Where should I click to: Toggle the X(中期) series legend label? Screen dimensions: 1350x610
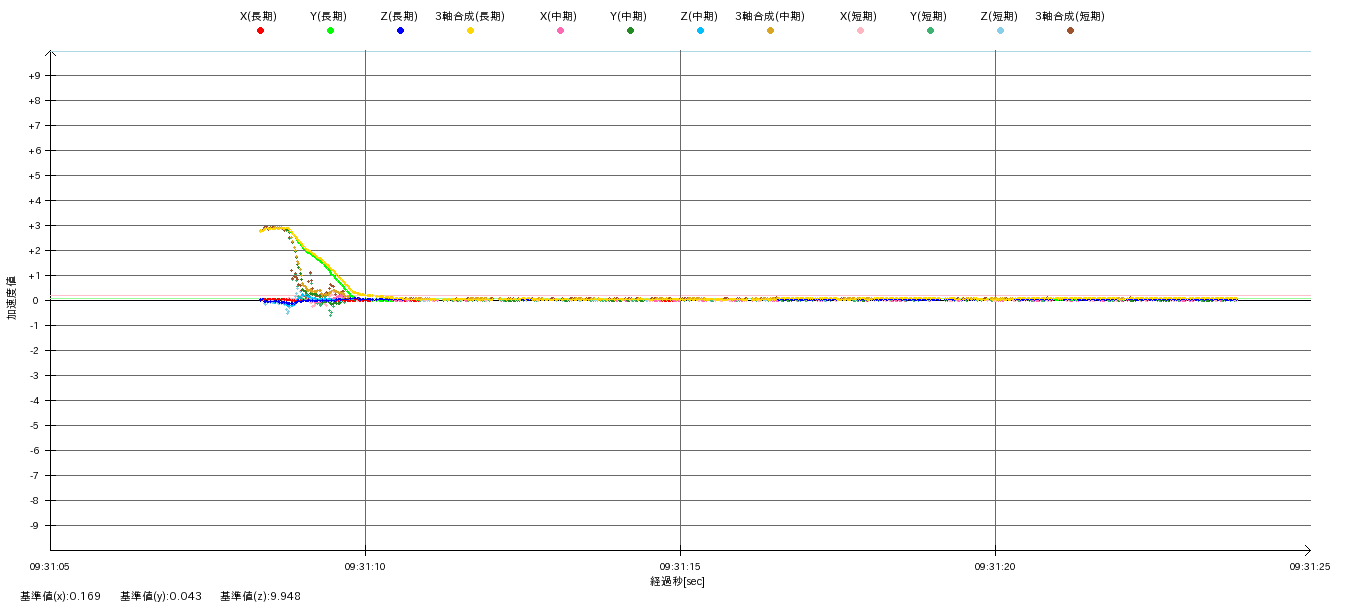558,17
